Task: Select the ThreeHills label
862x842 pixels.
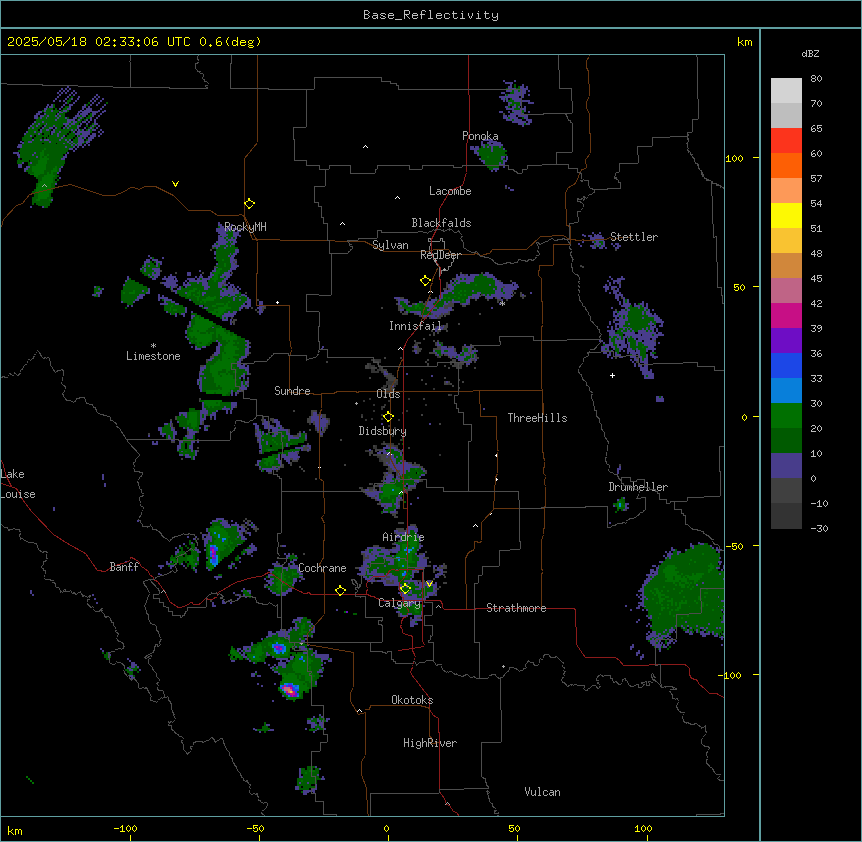Action: 537,418
